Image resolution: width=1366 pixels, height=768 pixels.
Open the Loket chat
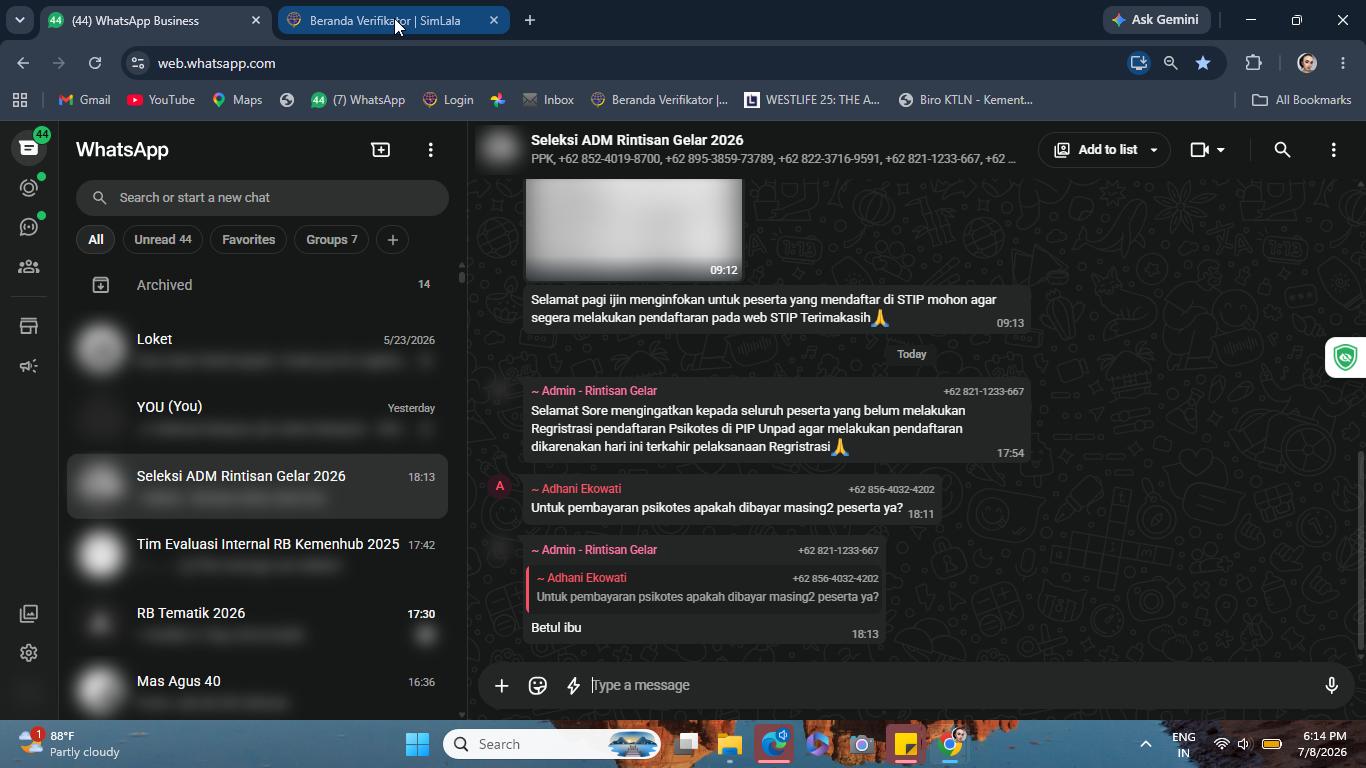(258, 350)
